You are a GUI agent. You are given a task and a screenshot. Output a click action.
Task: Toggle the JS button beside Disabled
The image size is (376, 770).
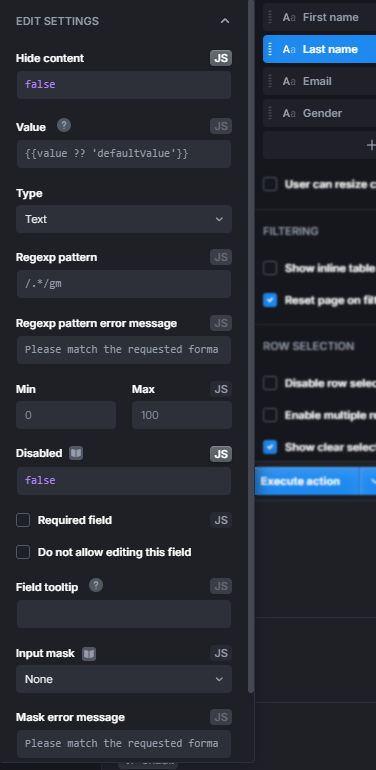[x=221, y=454]
